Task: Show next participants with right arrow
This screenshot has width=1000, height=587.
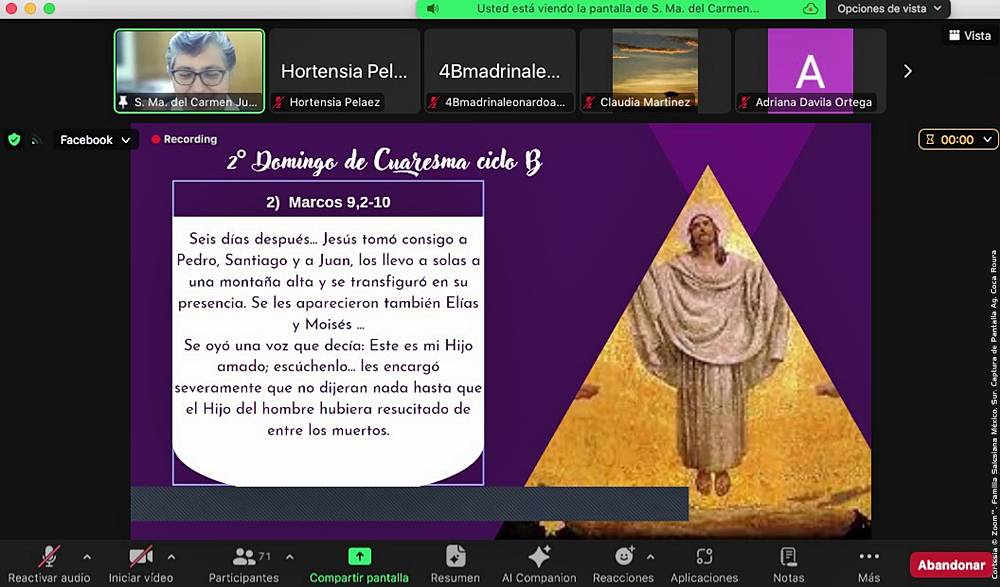Action: coord(908,71)
